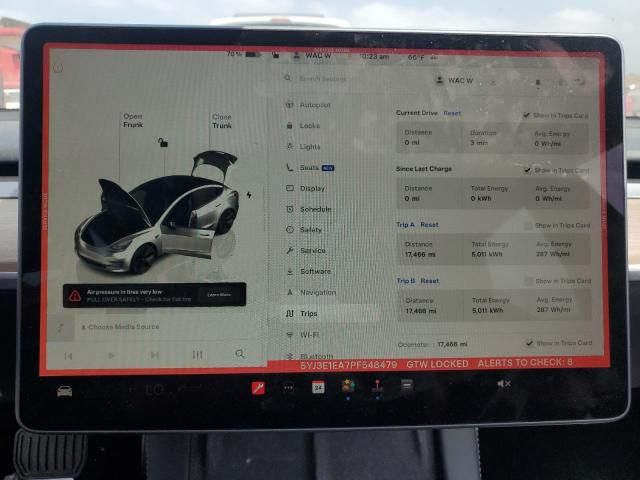Toggle Since Last Charge Show in Trips Card

coord(528,171)
